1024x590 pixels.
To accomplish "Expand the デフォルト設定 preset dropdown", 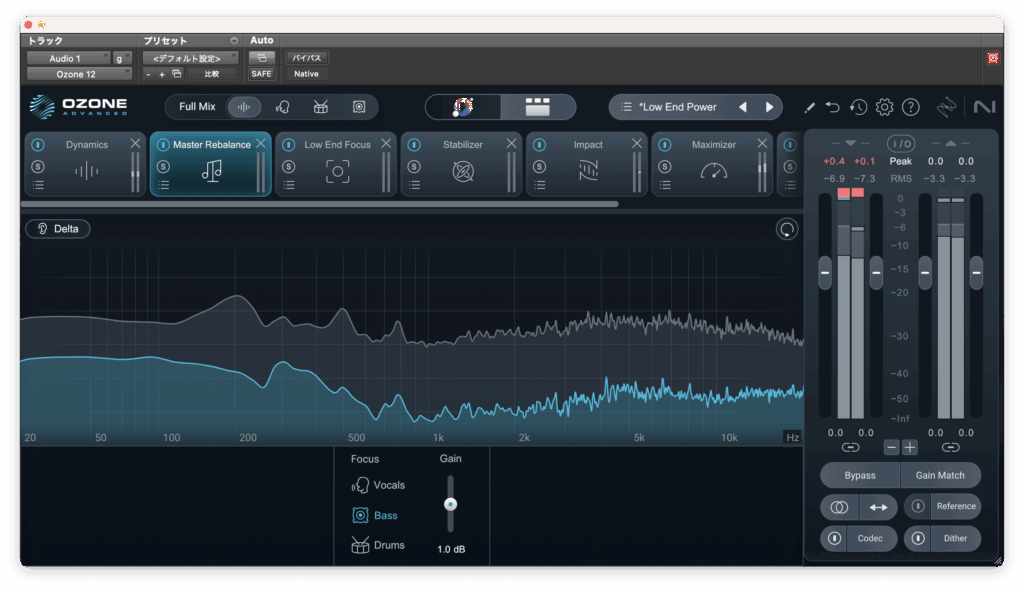I will pos(190,59).
